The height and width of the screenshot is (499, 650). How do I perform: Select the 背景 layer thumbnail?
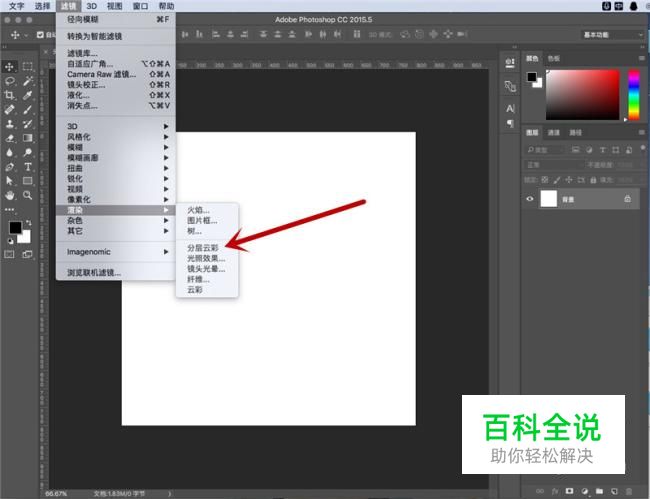pyautogui.click(x=548, y=199)
